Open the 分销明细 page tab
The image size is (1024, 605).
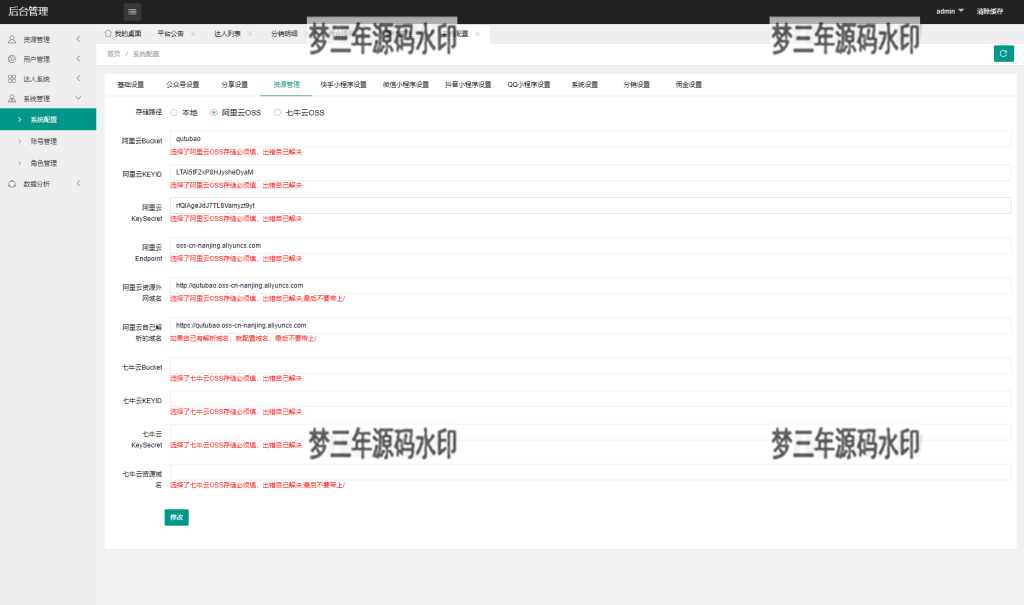[284, 34]
